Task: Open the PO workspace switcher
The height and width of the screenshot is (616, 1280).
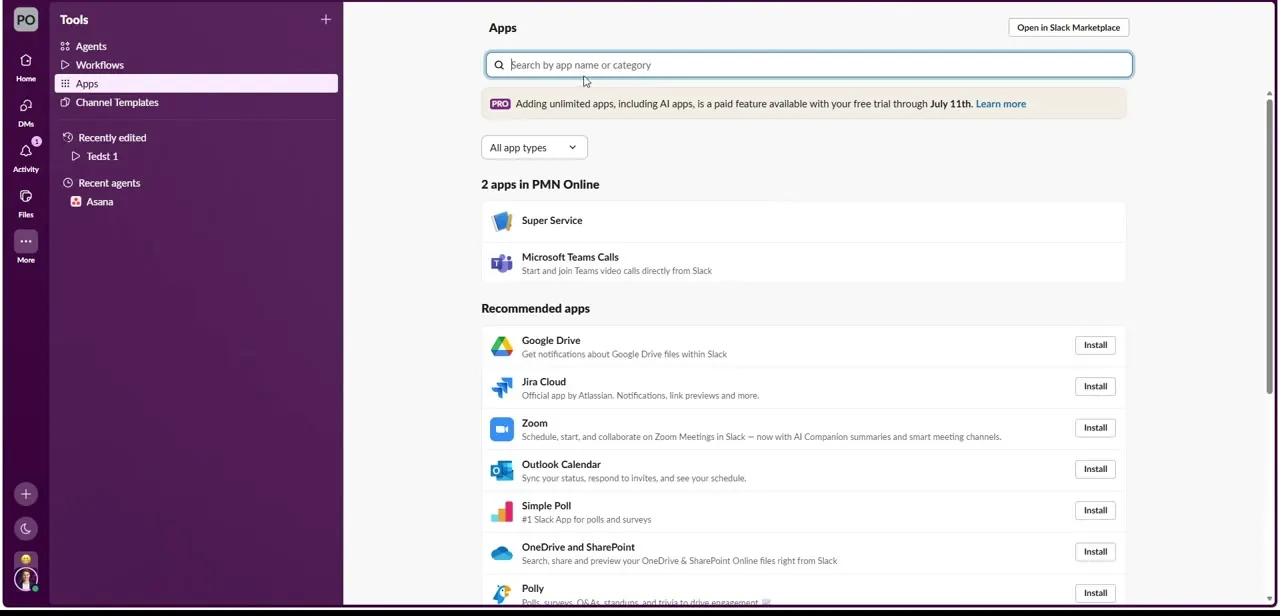Action: [26, 19]
